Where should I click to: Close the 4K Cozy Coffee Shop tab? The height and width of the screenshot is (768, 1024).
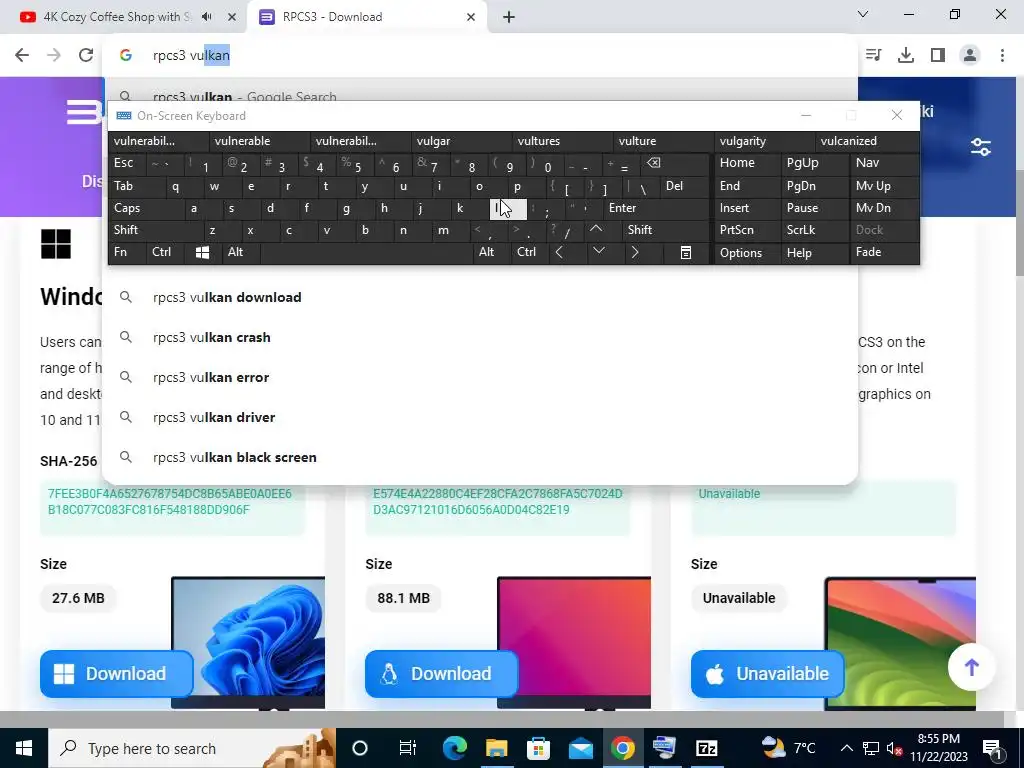pos(231,17)
